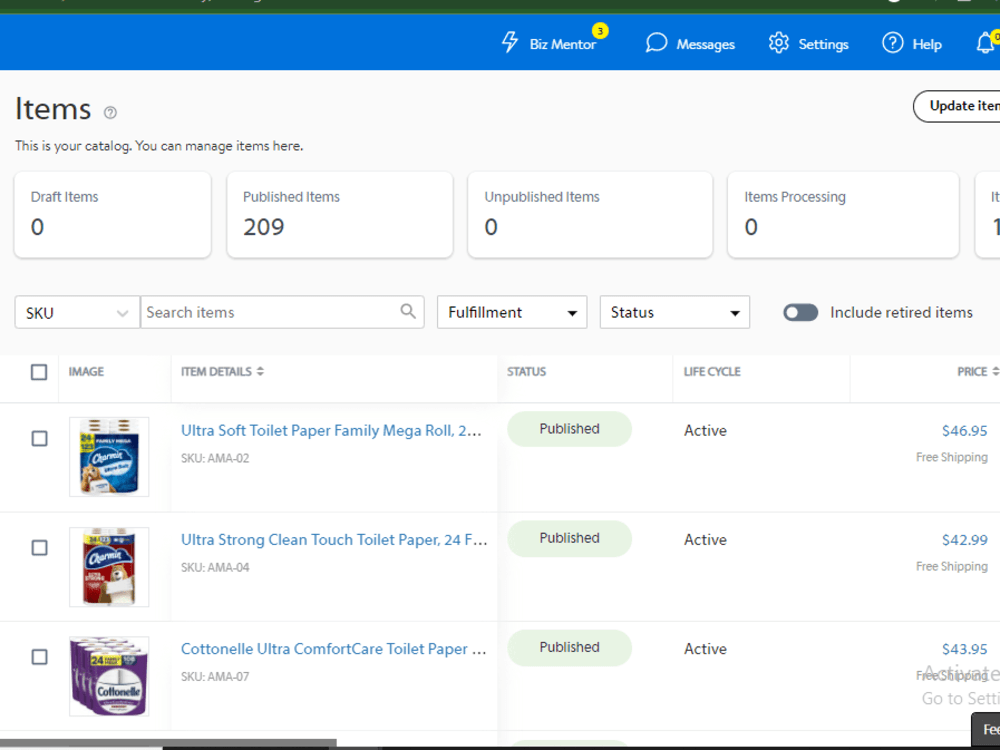This screenshot has width=1000, height=750.
Task: Select the Draft Items card
Action: click(x=113, y=215)
